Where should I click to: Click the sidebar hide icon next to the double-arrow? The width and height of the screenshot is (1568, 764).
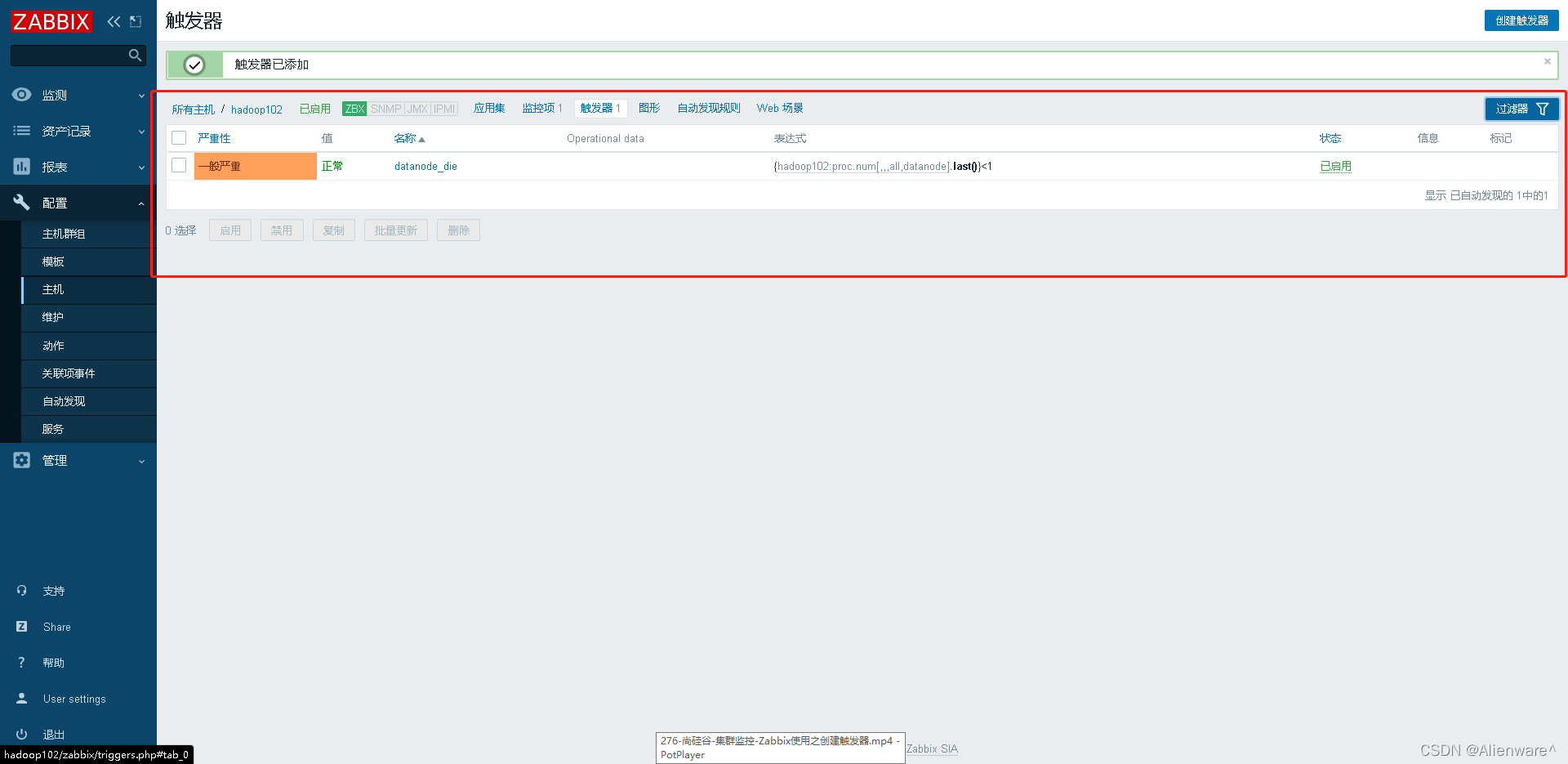click(x=136, y=21)
